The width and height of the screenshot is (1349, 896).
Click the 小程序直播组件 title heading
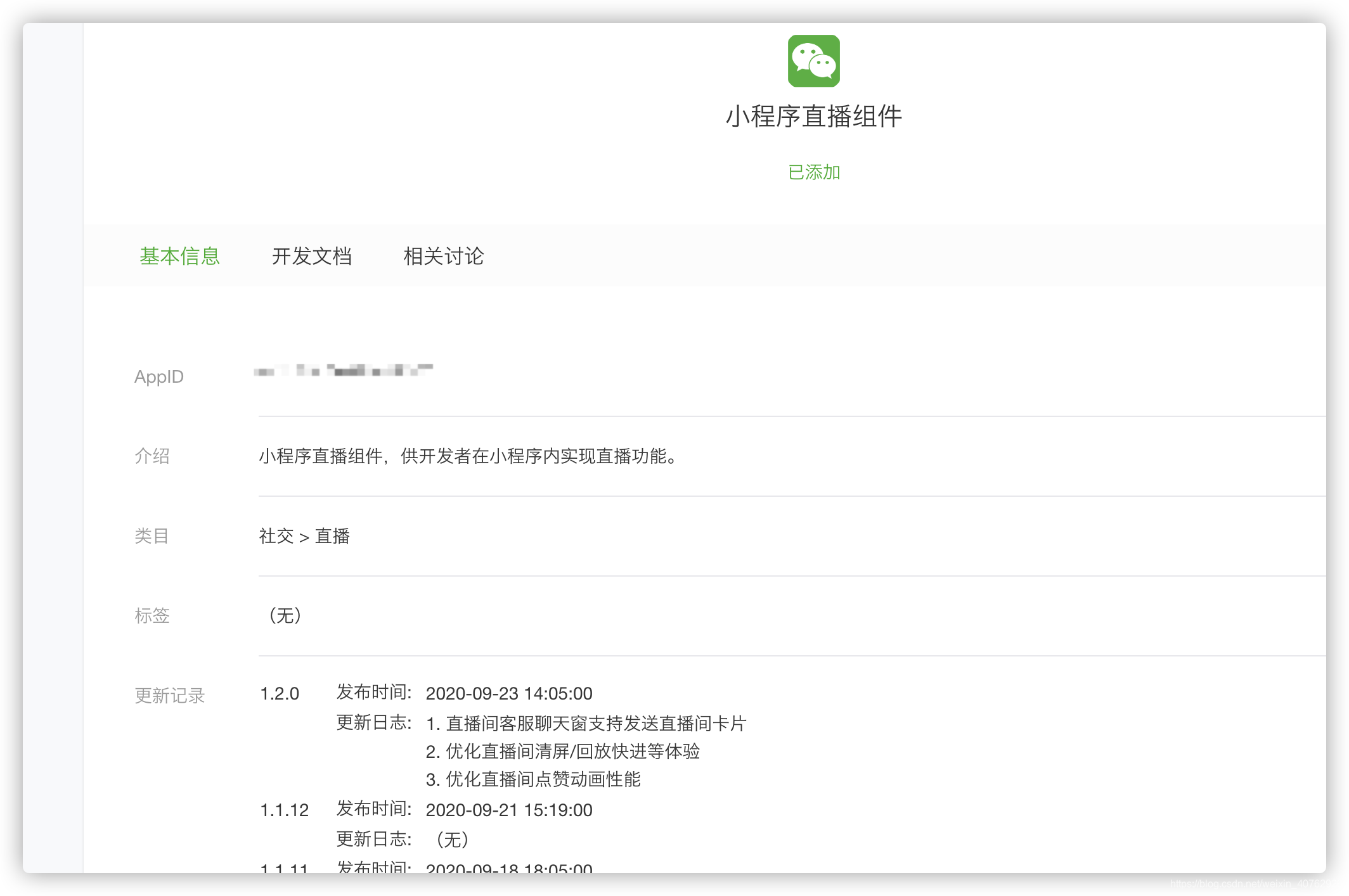813,117
